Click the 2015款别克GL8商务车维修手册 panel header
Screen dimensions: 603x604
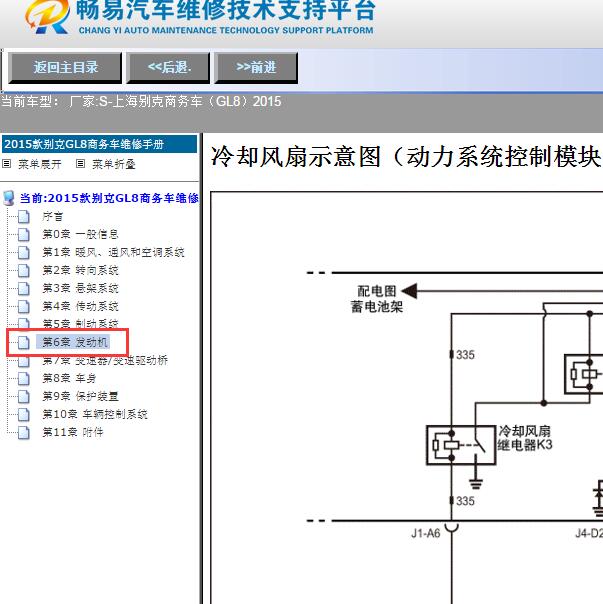[99, 144]
